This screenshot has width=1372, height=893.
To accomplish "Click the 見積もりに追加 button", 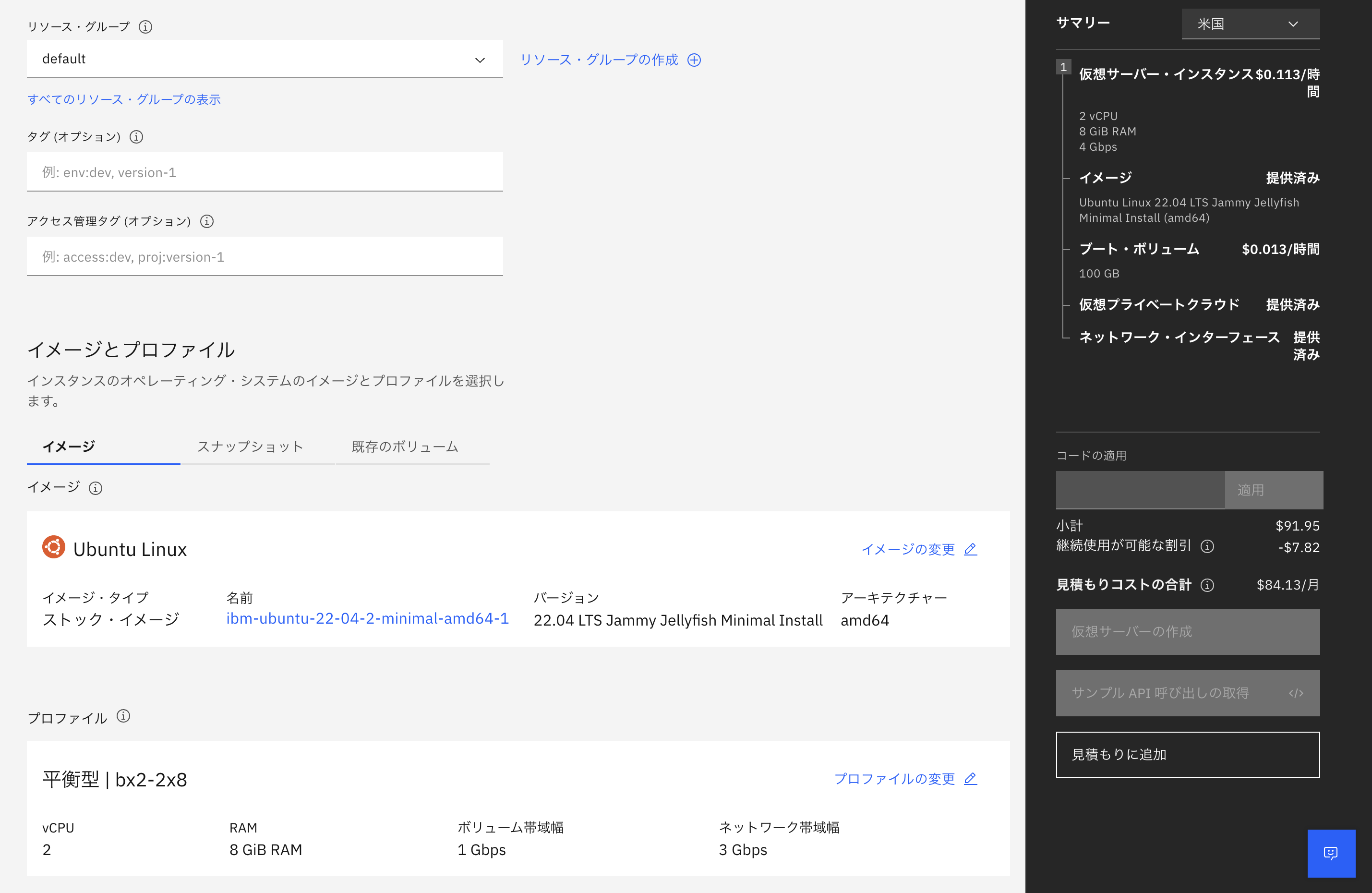I will click(x=1187, y=754).
